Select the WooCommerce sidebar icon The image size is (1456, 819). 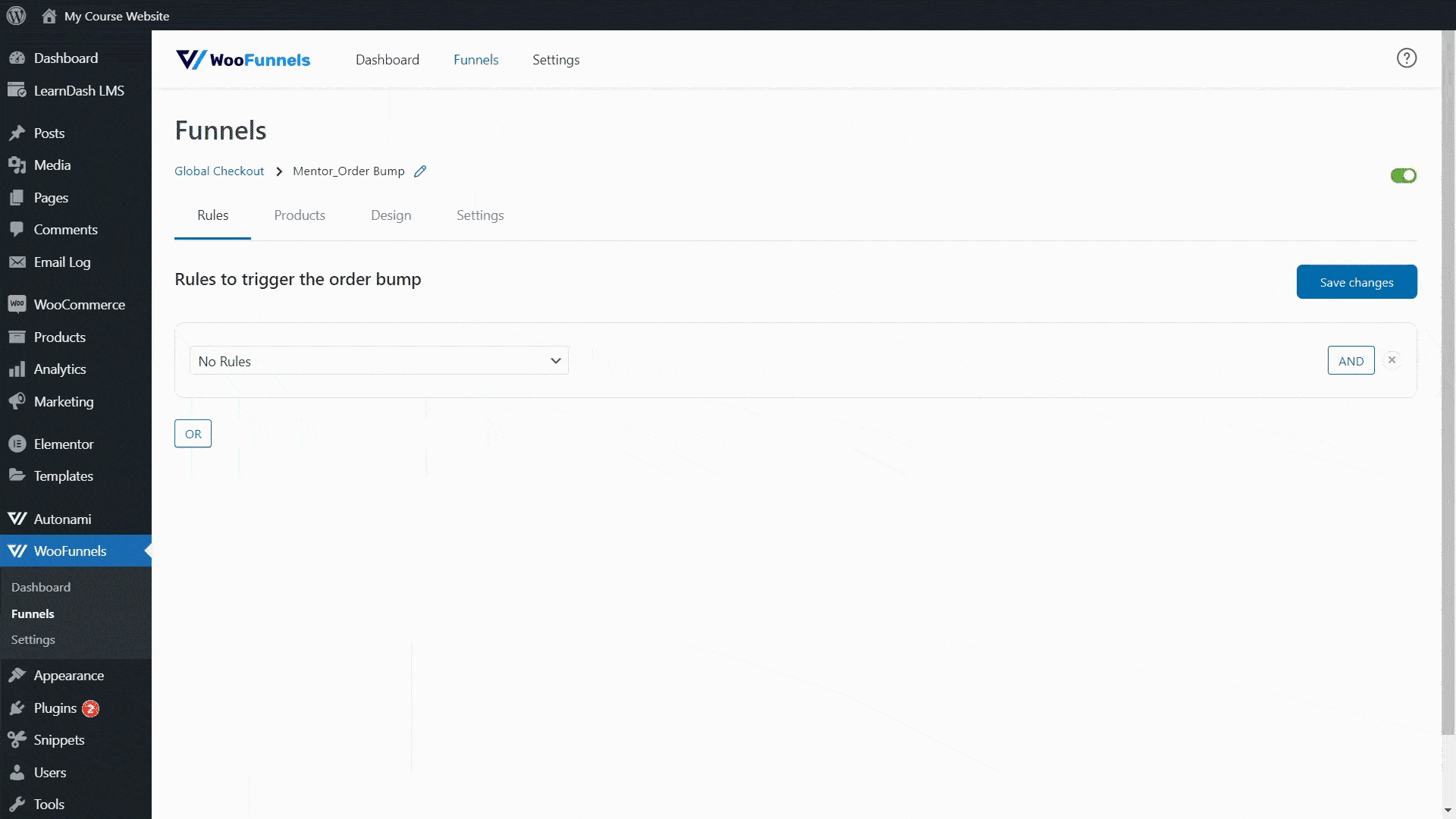(18, 304)
